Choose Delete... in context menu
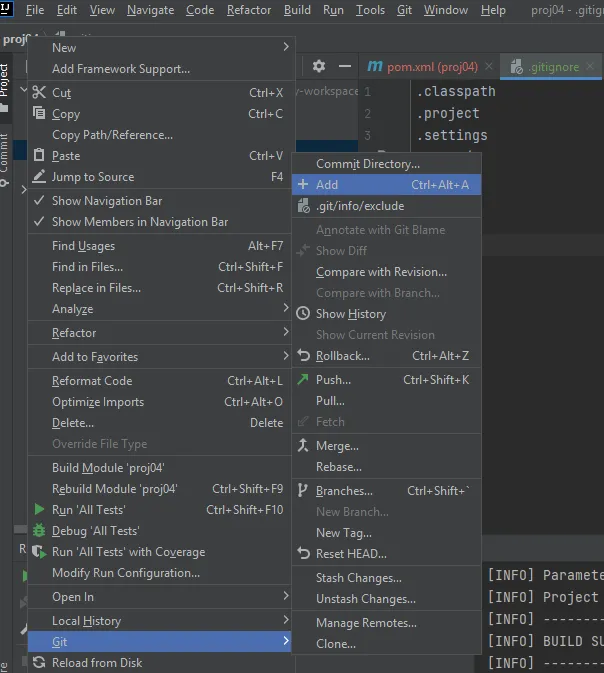The width and height of the screenshot is (604, 673). point(159,423)
